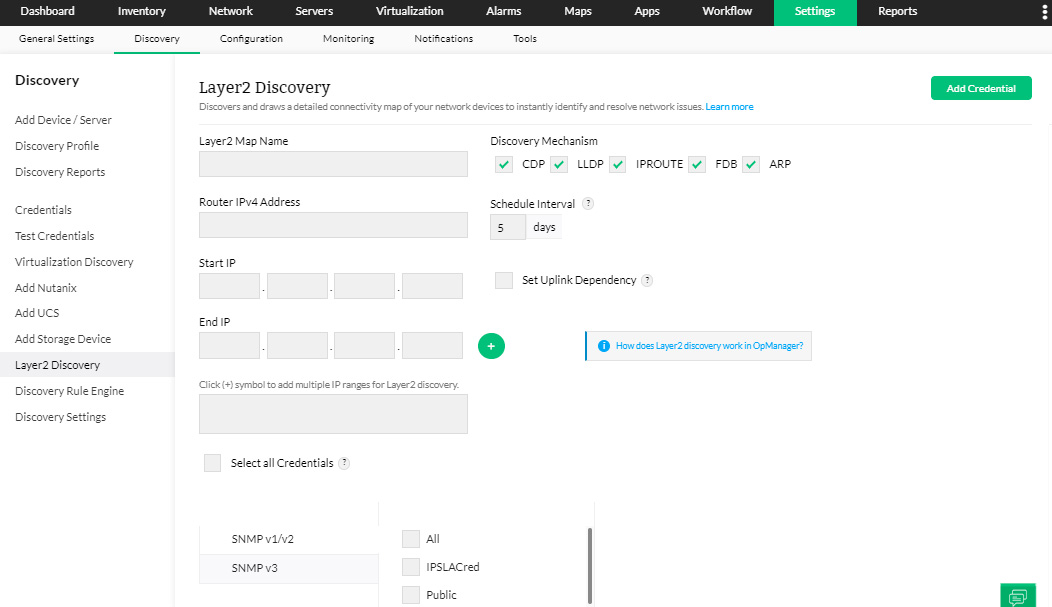Disable the CDP discovery mechanism
Screen dimensions: 1052x607
tap(503, 164)
